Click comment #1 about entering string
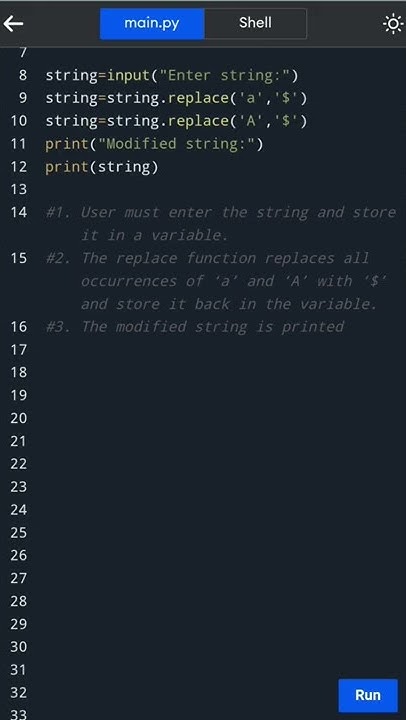This screenshot has height=720, width=406. point(220,224)
